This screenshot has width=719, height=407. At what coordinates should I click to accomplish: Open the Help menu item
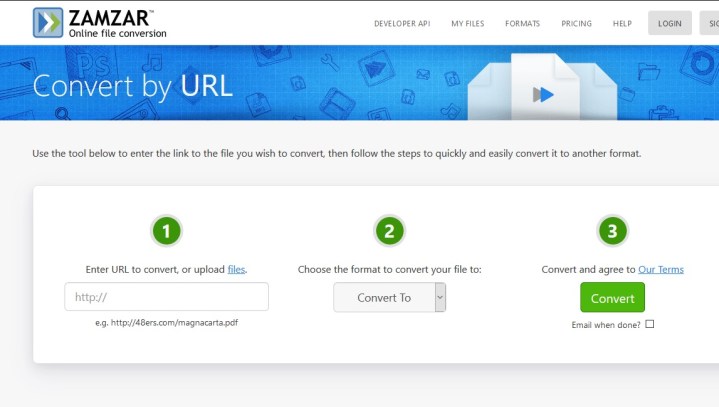[x=622, y=23]
